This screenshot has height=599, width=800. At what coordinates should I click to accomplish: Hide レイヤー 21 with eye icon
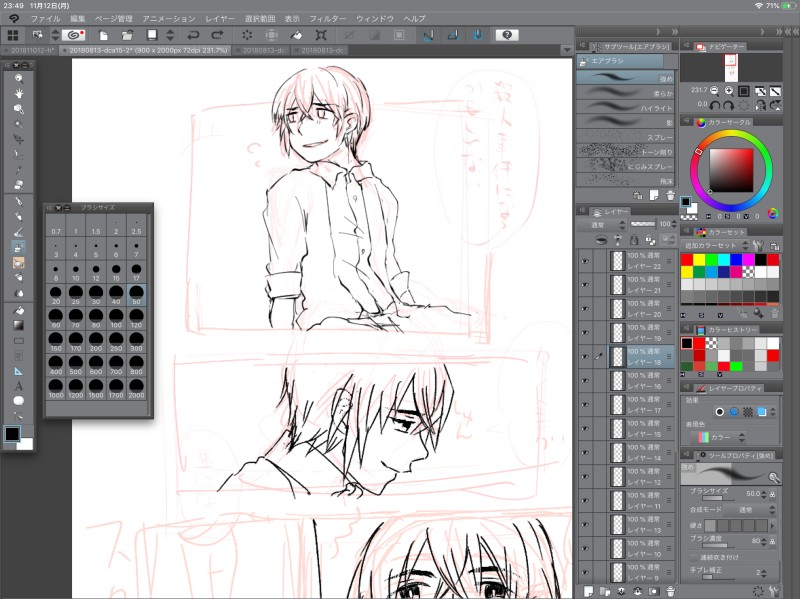585,285
